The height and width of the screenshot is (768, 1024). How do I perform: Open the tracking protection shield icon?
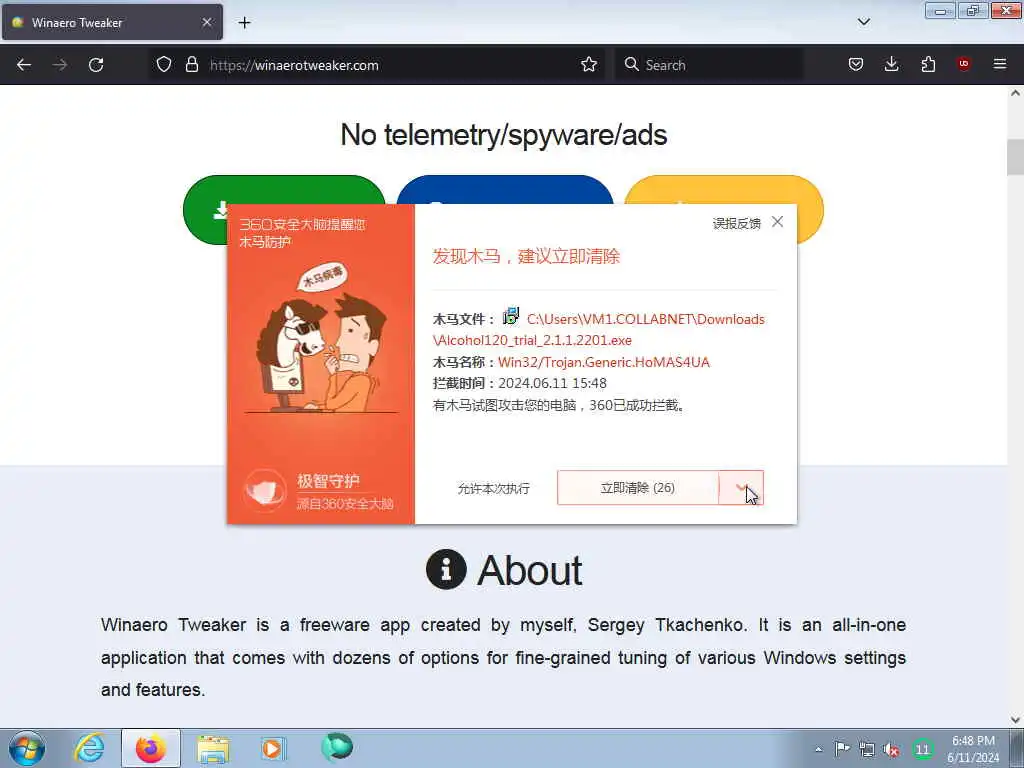coord(164,65)
